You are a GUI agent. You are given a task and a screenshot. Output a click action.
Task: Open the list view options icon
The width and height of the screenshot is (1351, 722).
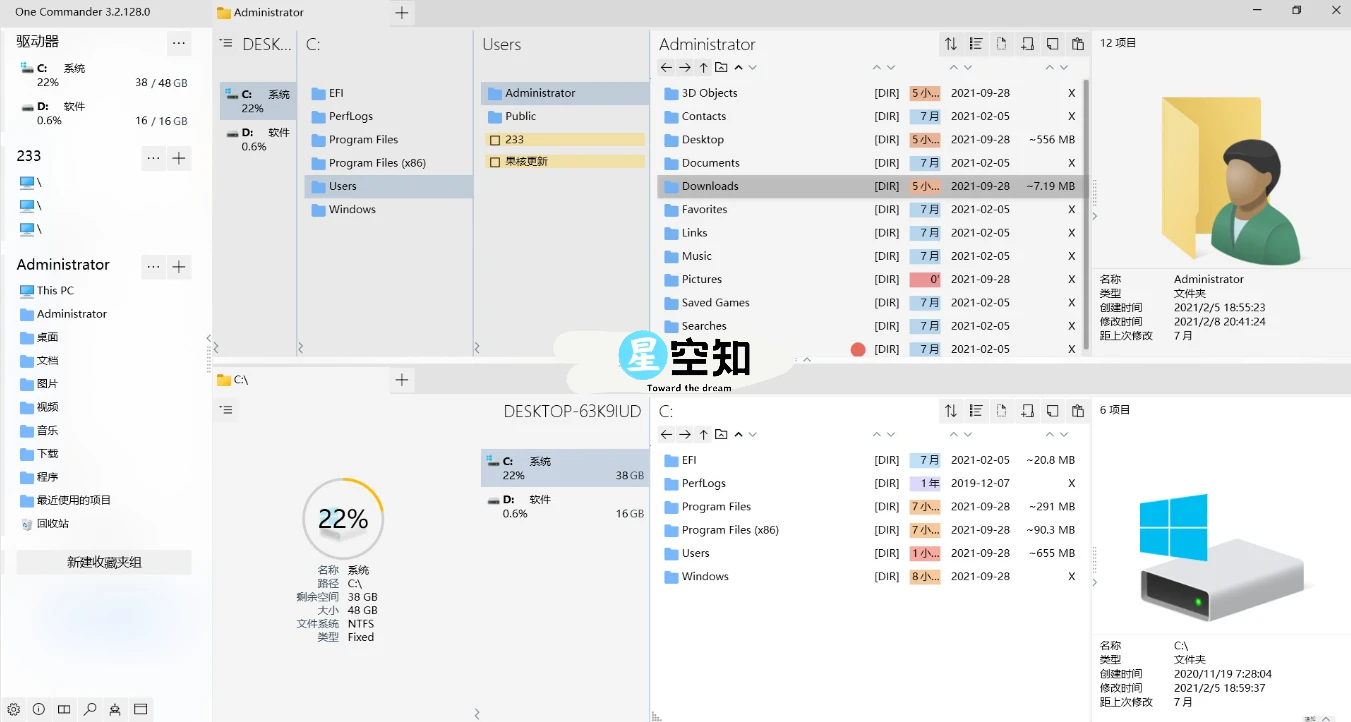tap(975, 44)
